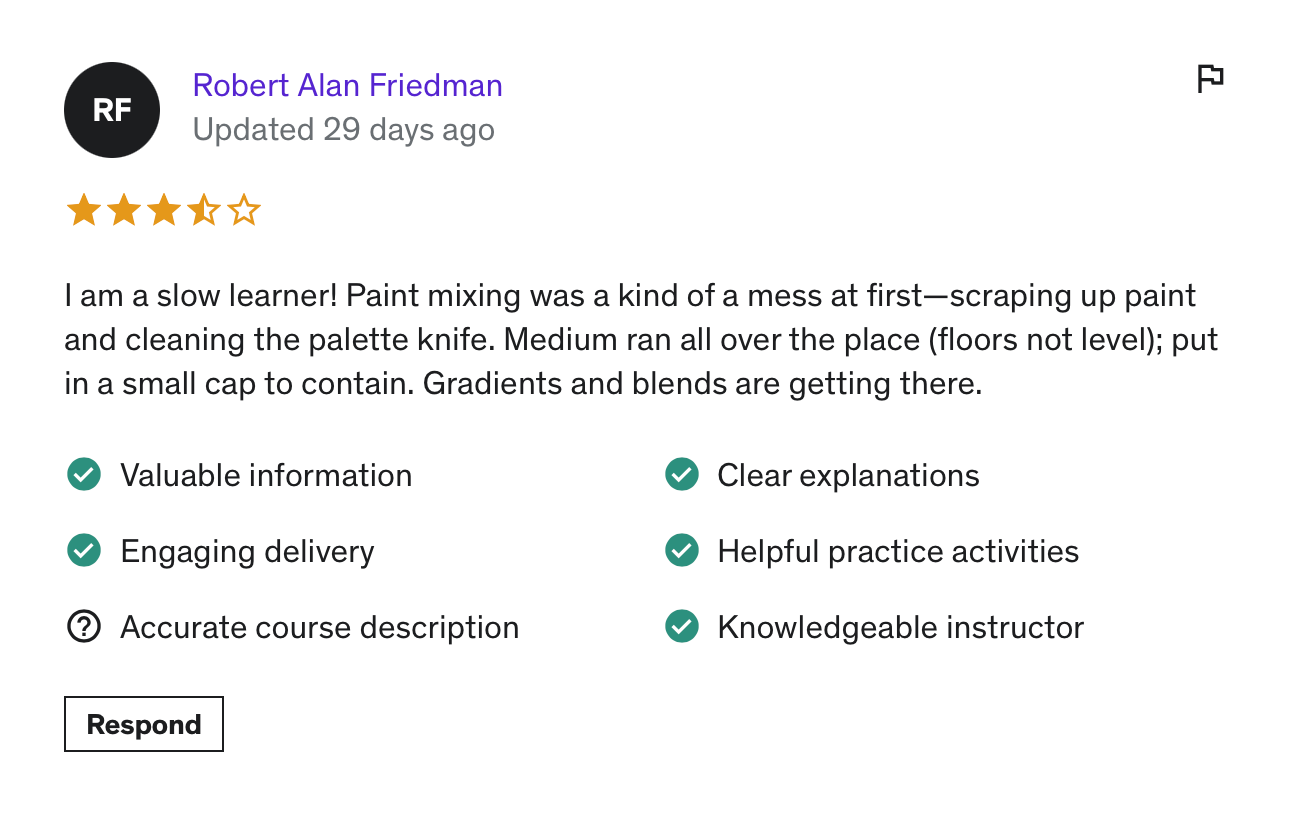This screenshot has height=816, width=1290.
Task: Click the question mark beside Accurate course description
Action: (84, 627)
